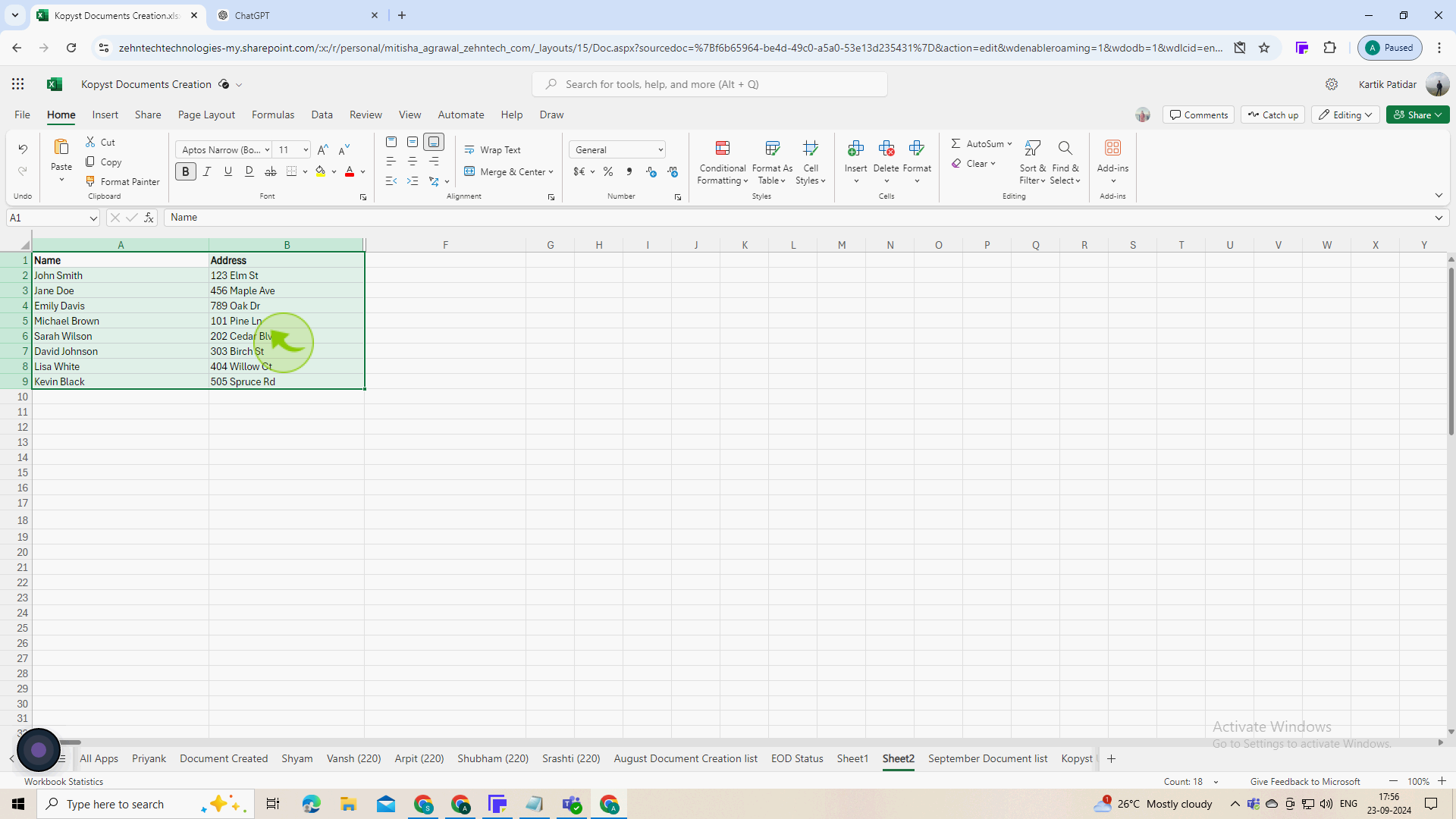The height and width of the screenshot is (819, 1456).
Task: Toggle Align Left
Action: [x=391, y=162]
